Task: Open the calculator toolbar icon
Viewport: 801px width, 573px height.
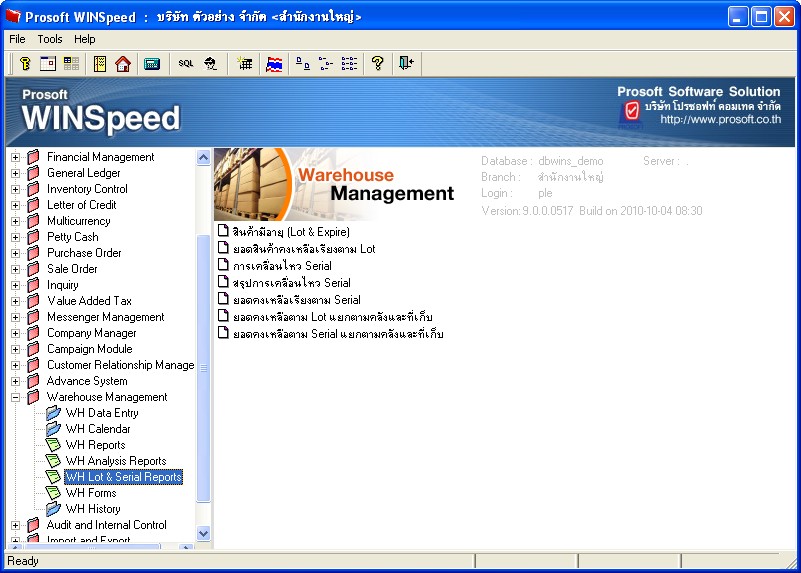Action: tap(152, 64)
